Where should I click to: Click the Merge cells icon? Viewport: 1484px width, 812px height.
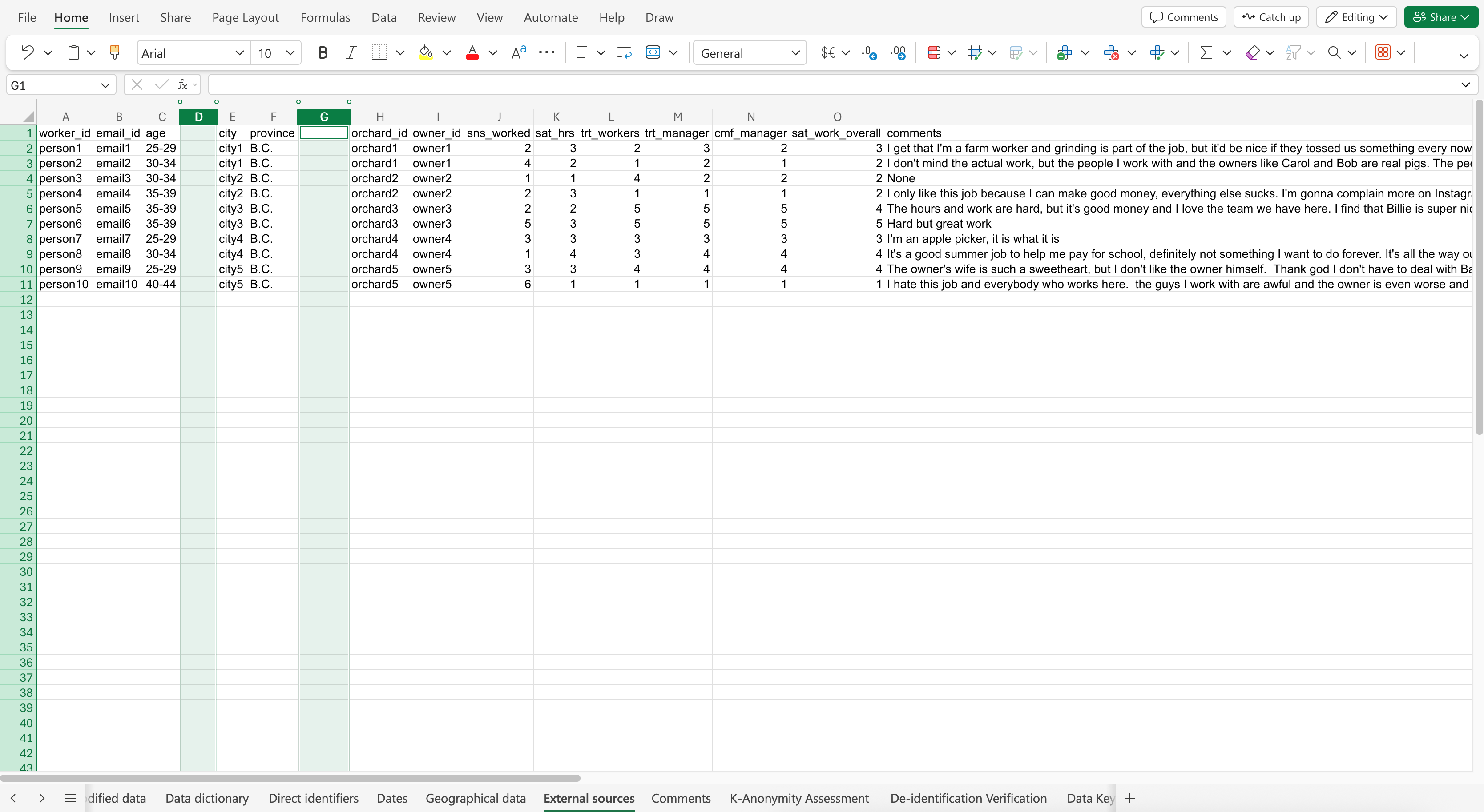point(653,52)
